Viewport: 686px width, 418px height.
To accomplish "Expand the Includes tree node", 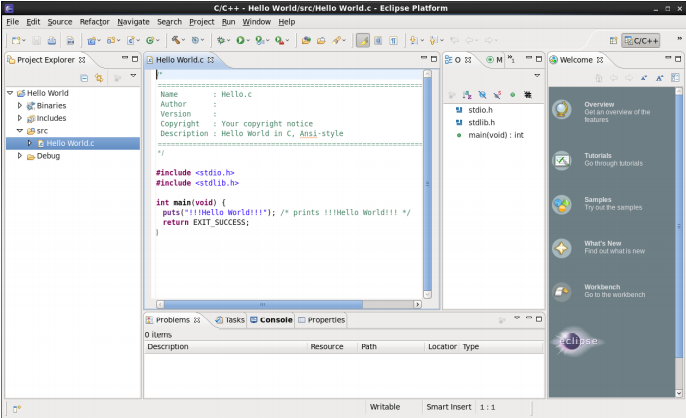I will point(20,118).
